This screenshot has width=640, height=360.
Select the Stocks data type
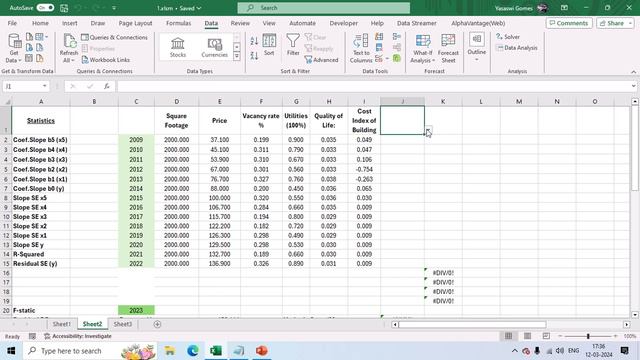click(178, 47)
